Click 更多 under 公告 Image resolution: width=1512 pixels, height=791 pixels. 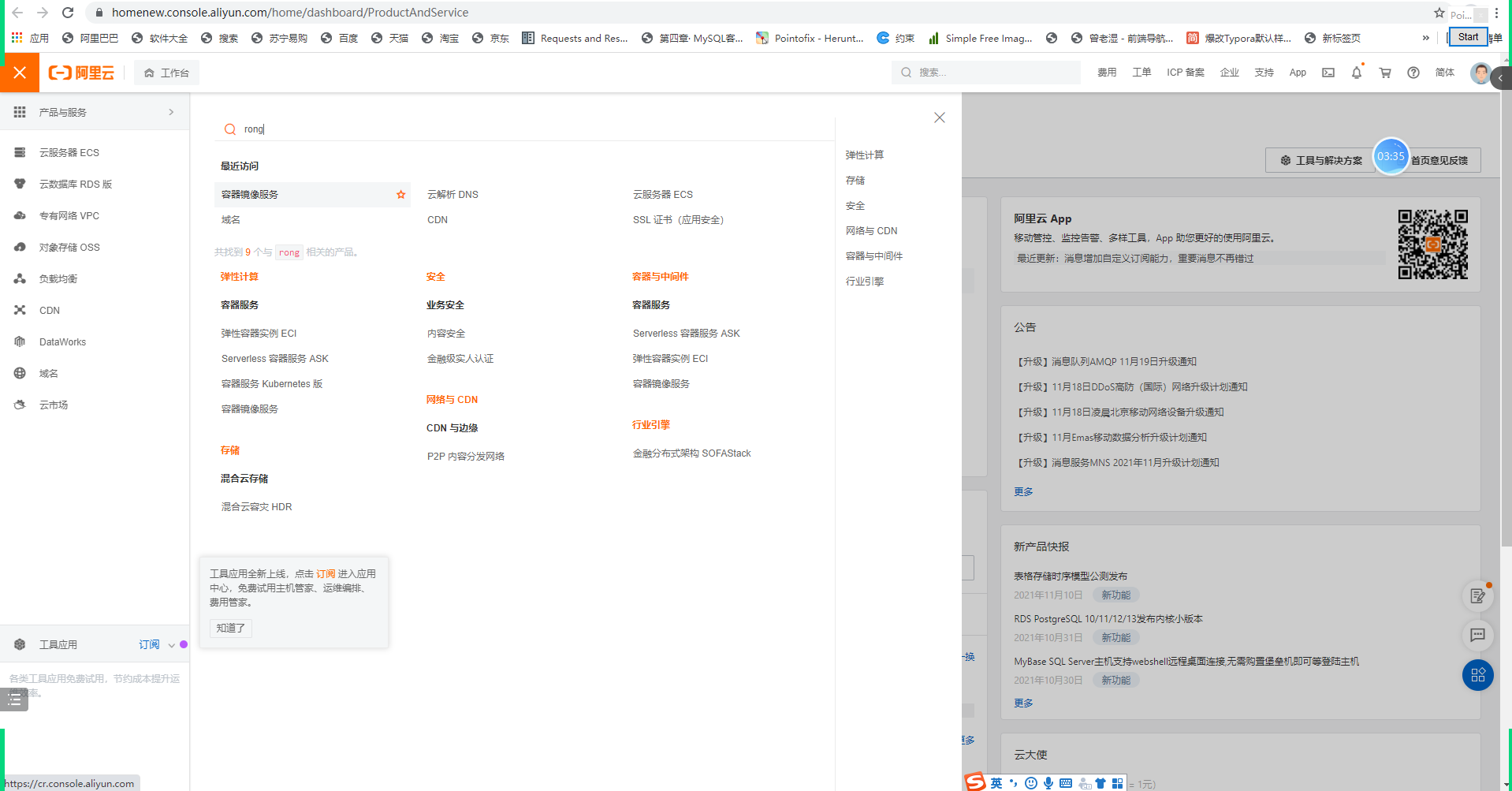point(1023,491)
